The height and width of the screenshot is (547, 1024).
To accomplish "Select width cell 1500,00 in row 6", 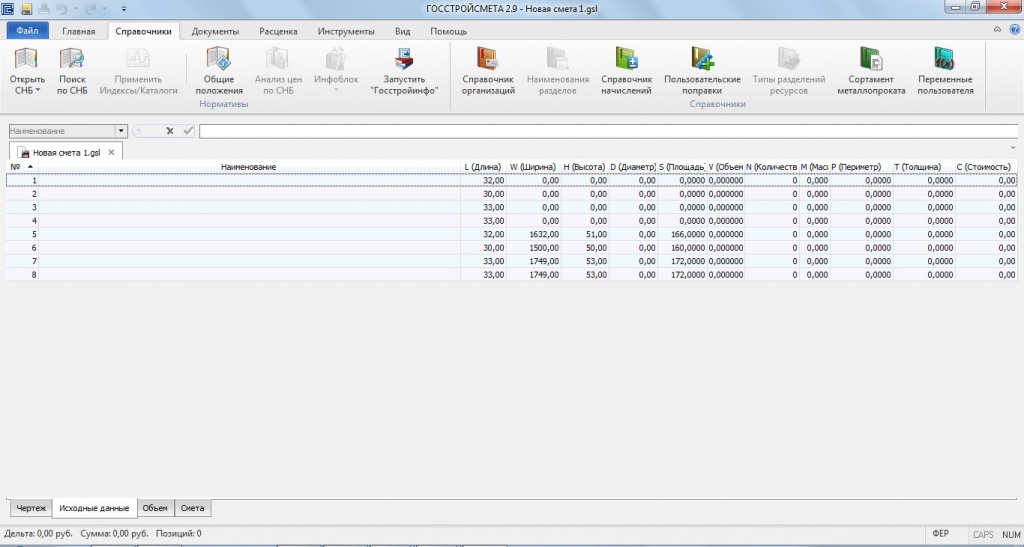I will tap(534, 248).
